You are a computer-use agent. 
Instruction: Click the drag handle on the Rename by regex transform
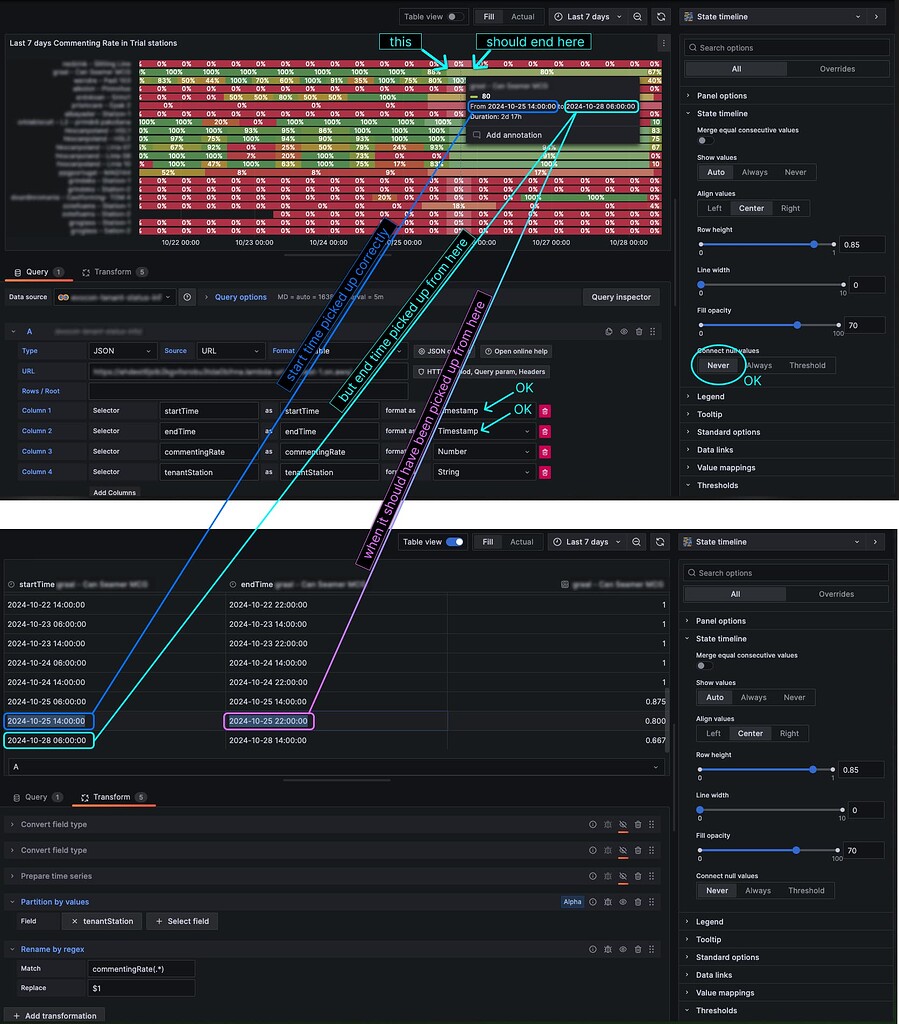[651, 949]
